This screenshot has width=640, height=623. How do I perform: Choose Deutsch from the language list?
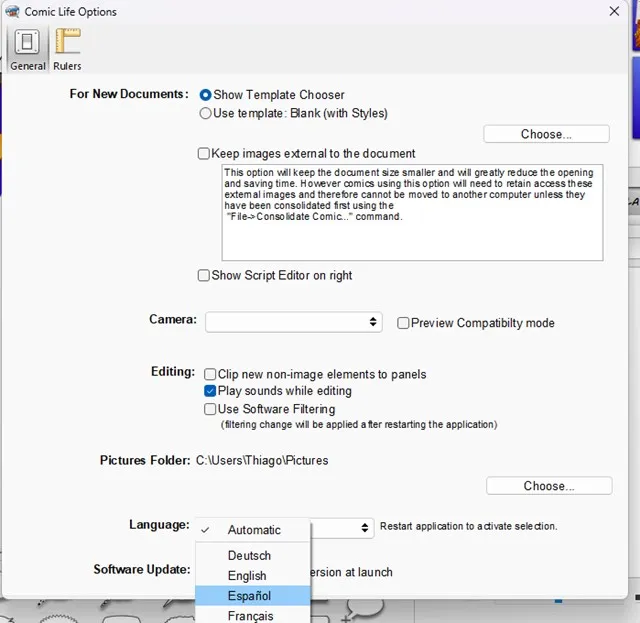pos(249,556)
